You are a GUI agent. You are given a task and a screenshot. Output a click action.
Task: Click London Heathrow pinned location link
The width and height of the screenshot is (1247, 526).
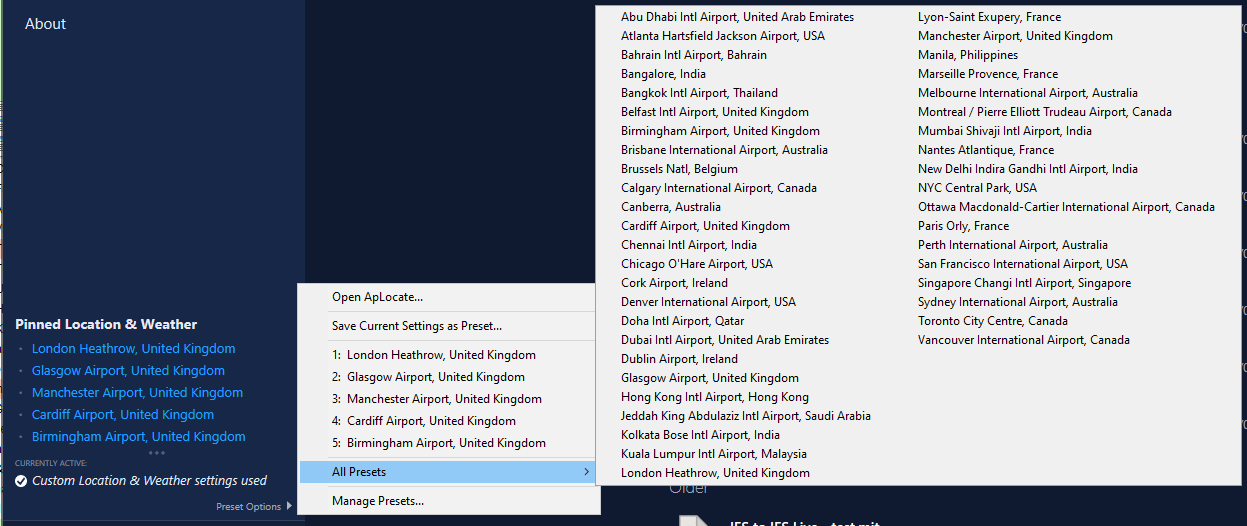coord(133,349)
